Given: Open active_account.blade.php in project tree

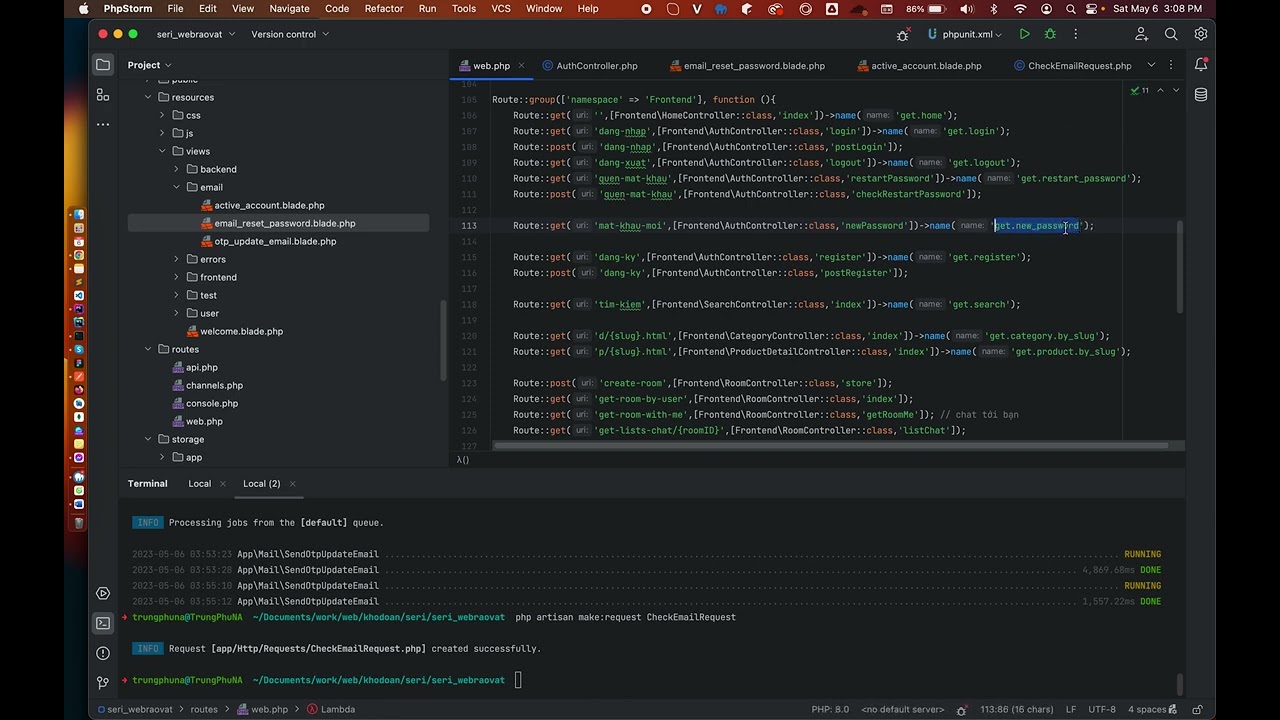Looking at the screenshot, I should click(x=269, y=205).
